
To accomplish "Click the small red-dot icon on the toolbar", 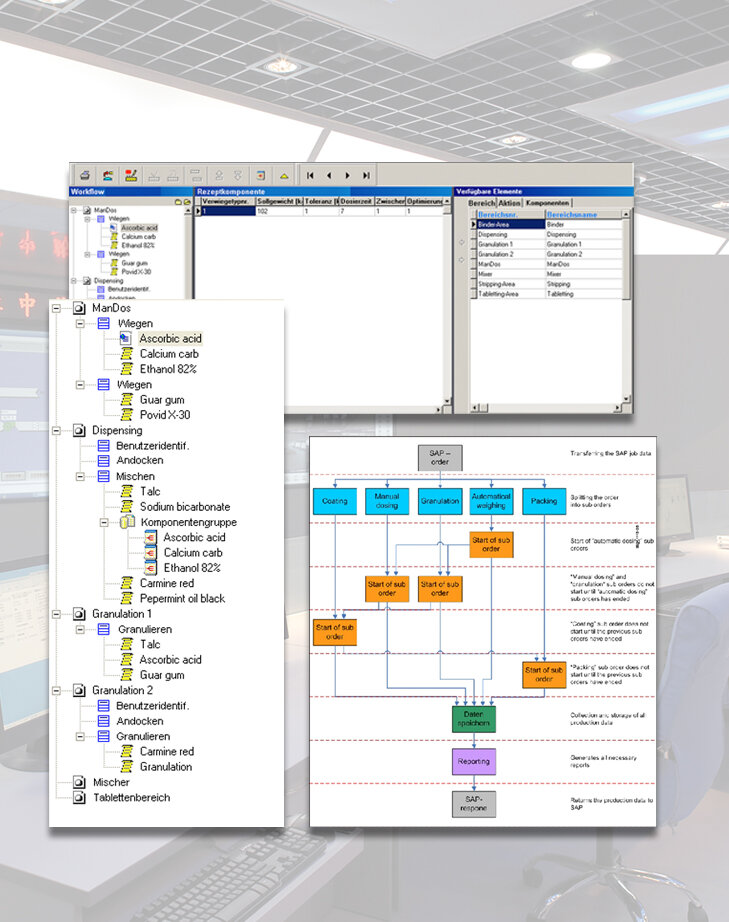I will [261, 175].
